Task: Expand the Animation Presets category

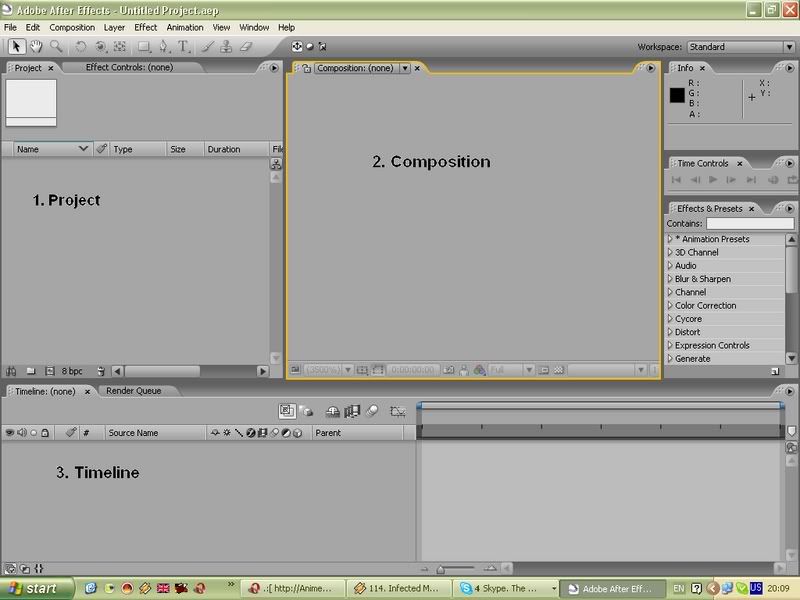Action: [x=670, y=239]
